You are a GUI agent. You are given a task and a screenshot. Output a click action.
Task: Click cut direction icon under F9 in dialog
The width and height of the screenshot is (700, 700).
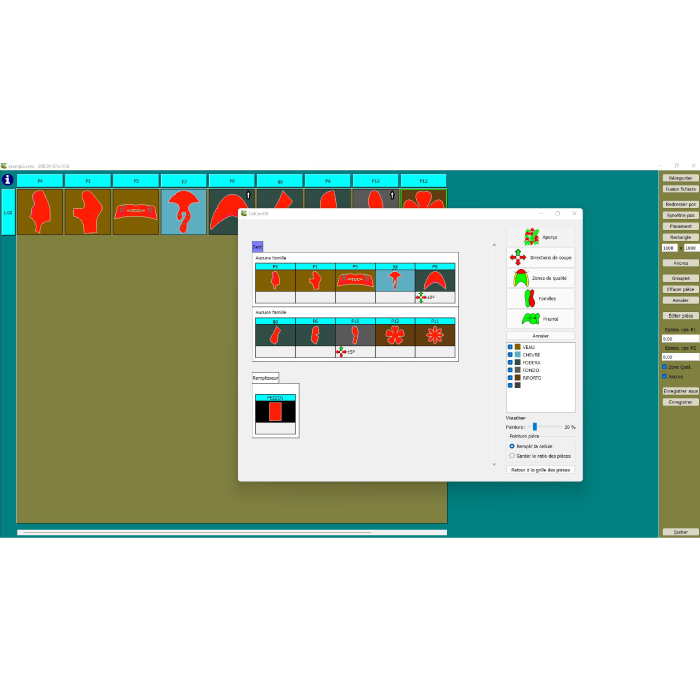(421, 297)
